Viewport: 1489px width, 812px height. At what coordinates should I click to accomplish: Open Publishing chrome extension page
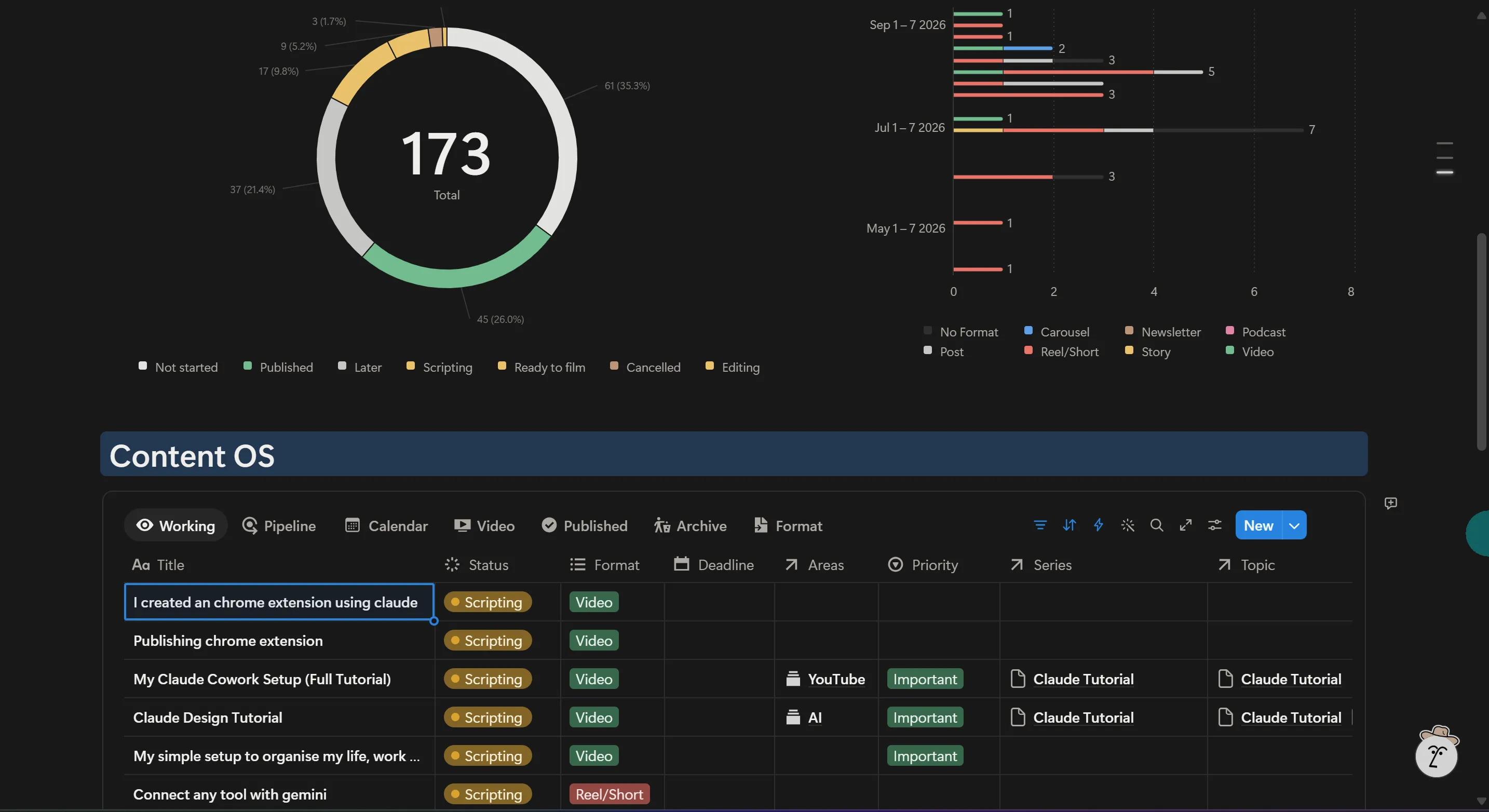coord(228,641)
